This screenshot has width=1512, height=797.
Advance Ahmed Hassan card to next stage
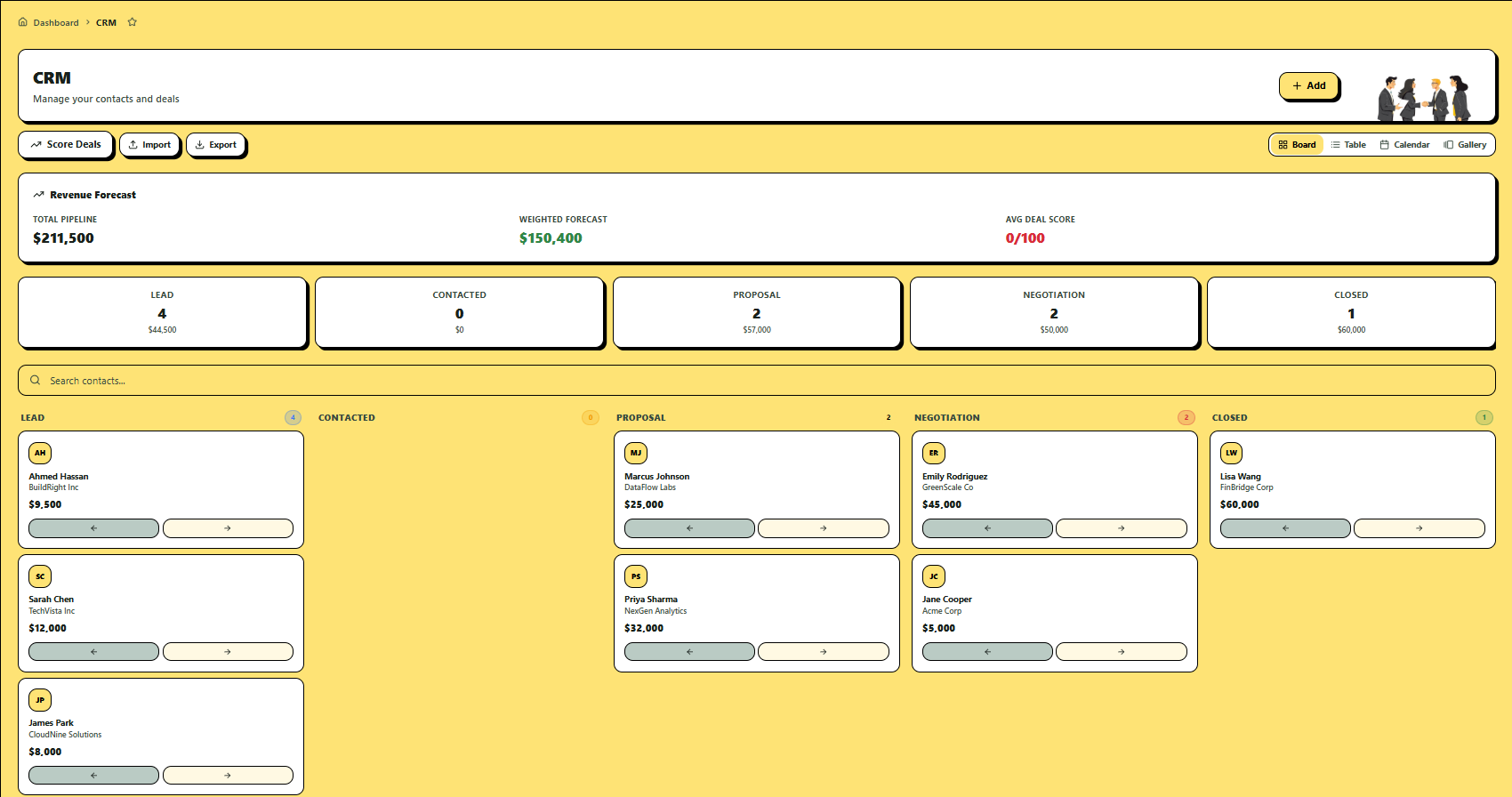[x=228, y=528]
